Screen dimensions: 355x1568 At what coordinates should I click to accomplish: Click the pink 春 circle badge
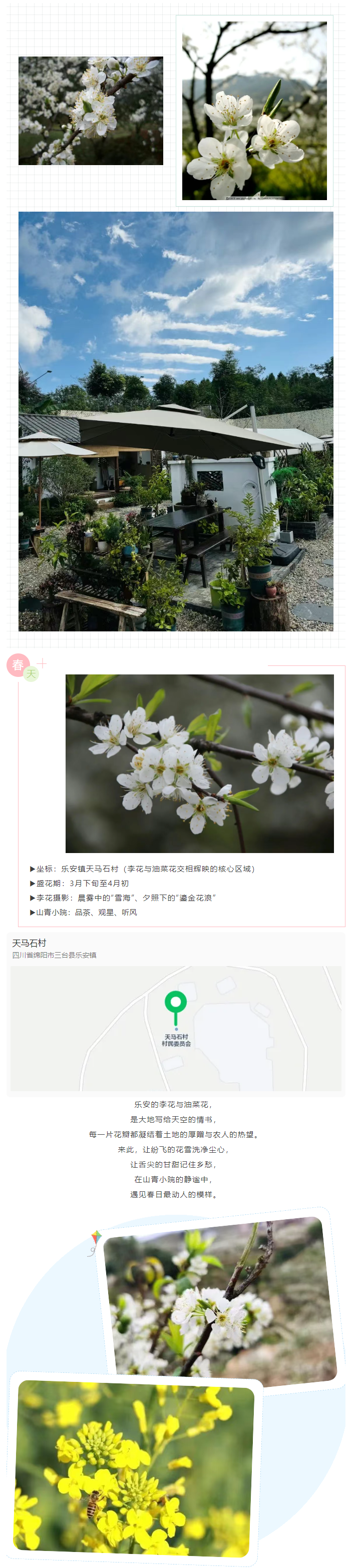(x=18, y=665)
